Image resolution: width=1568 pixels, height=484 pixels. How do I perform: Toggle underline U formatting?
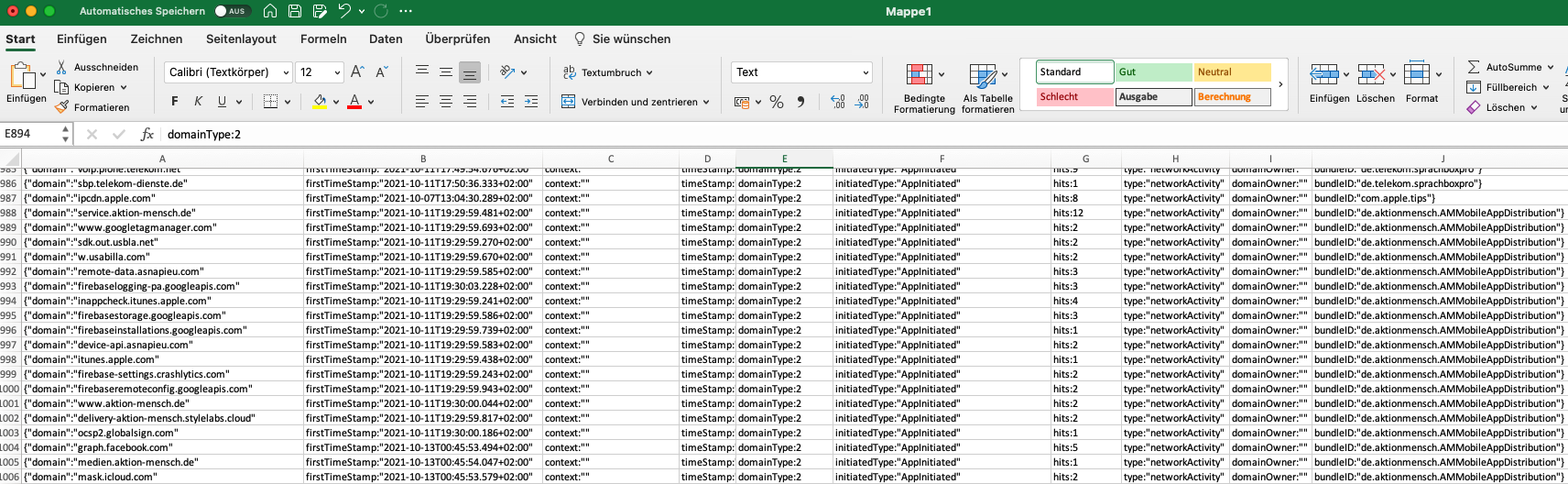[x=222, y=101]
